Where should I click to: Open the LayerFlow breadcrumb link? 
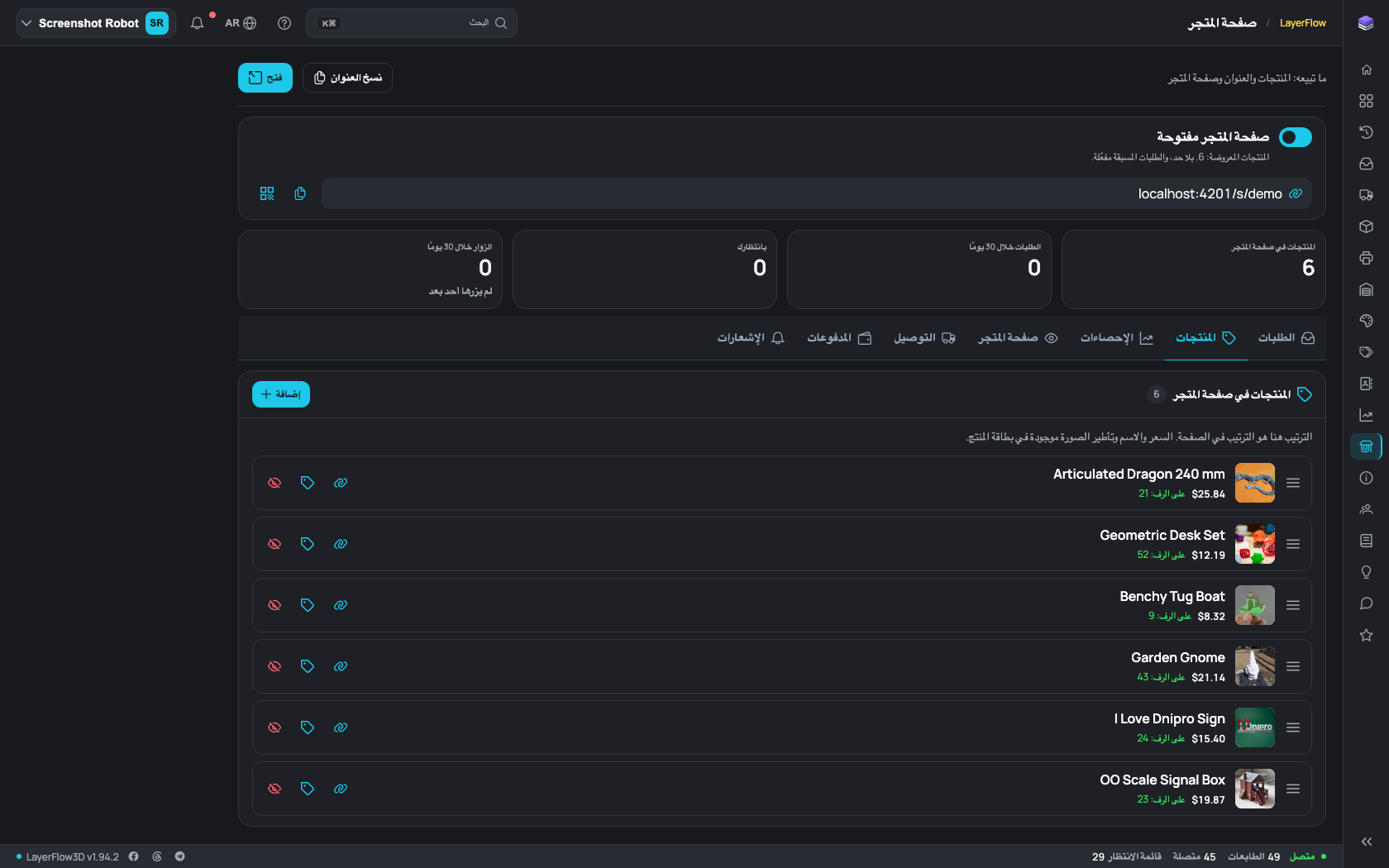click(x=1303, y=23)
